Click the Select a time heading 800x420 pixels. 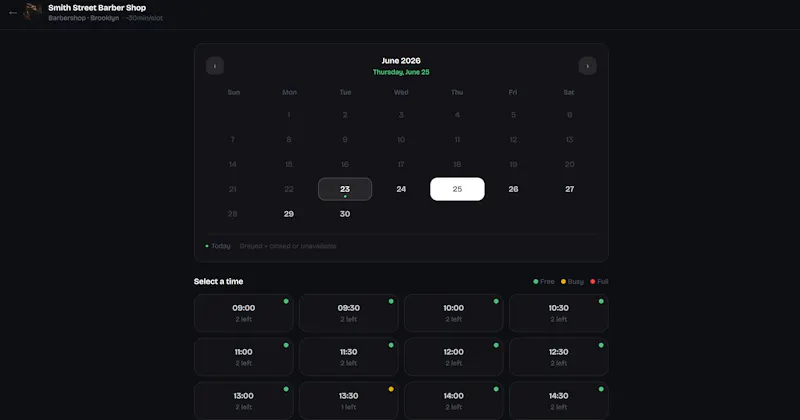[218, 281]
